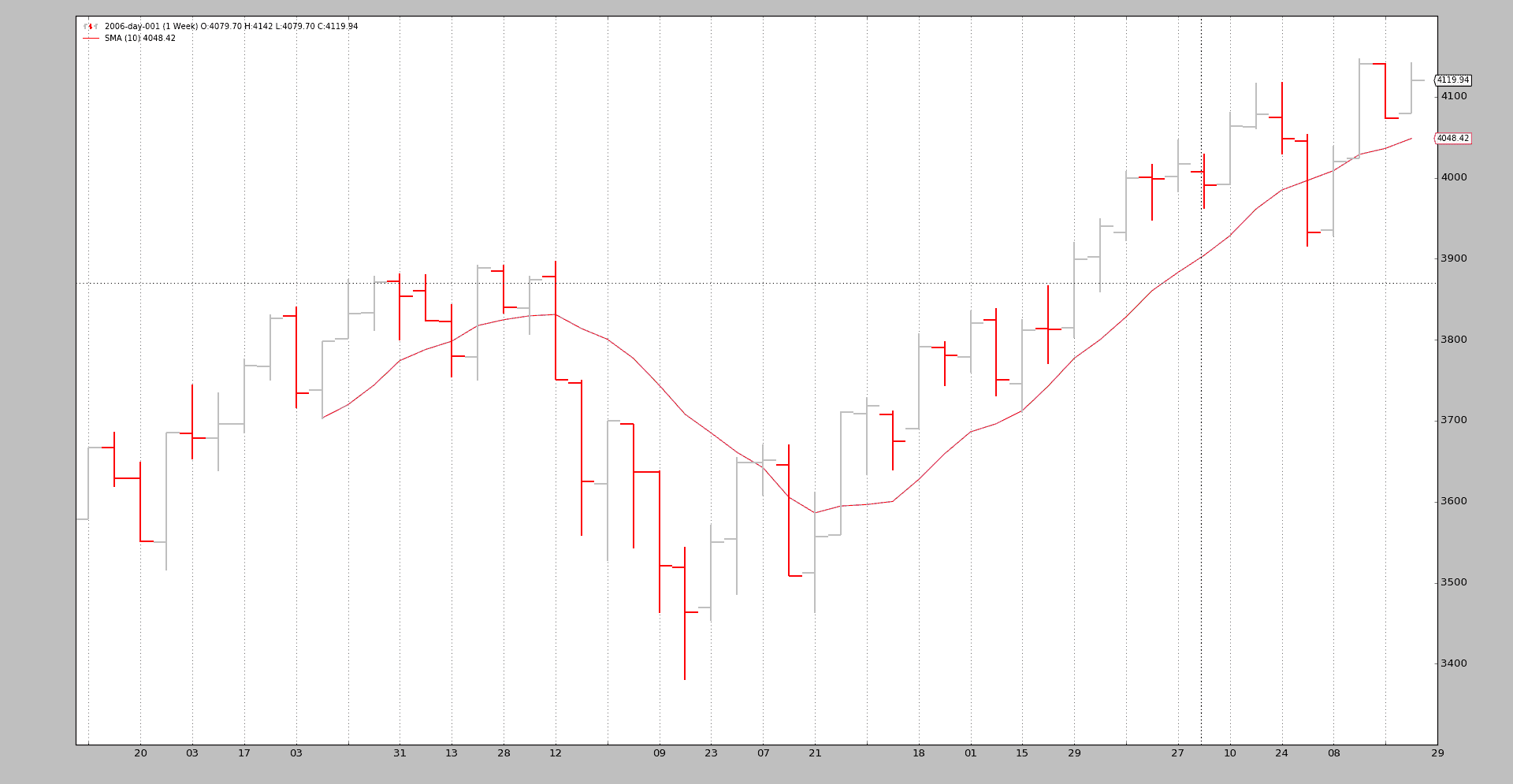Click the 13 date label on x-axis
Image resolution: width=1513 pixels, height=784 pixels.
point(452,753)
